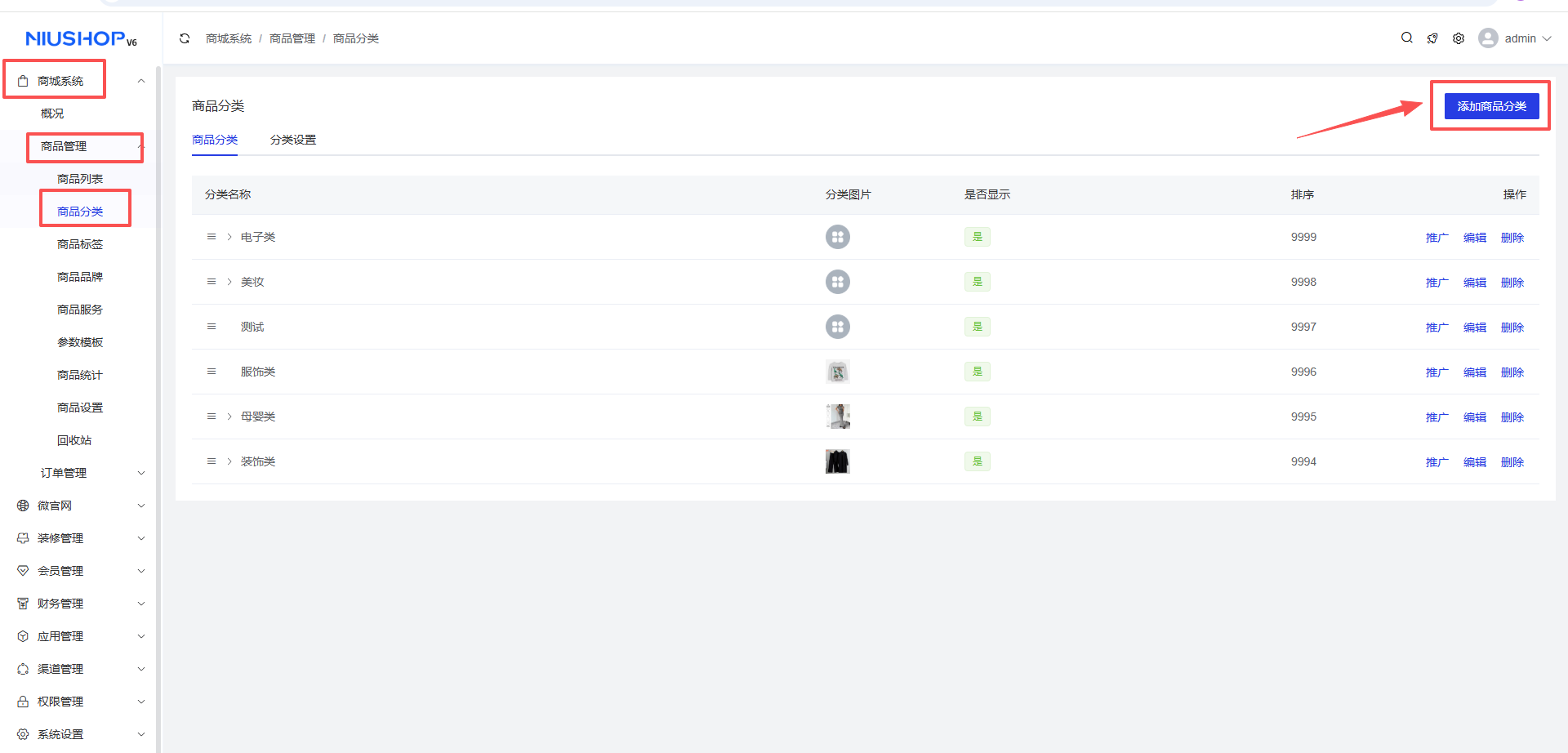Open the 服饰类 category thumbnail

[x=838, y=372]
